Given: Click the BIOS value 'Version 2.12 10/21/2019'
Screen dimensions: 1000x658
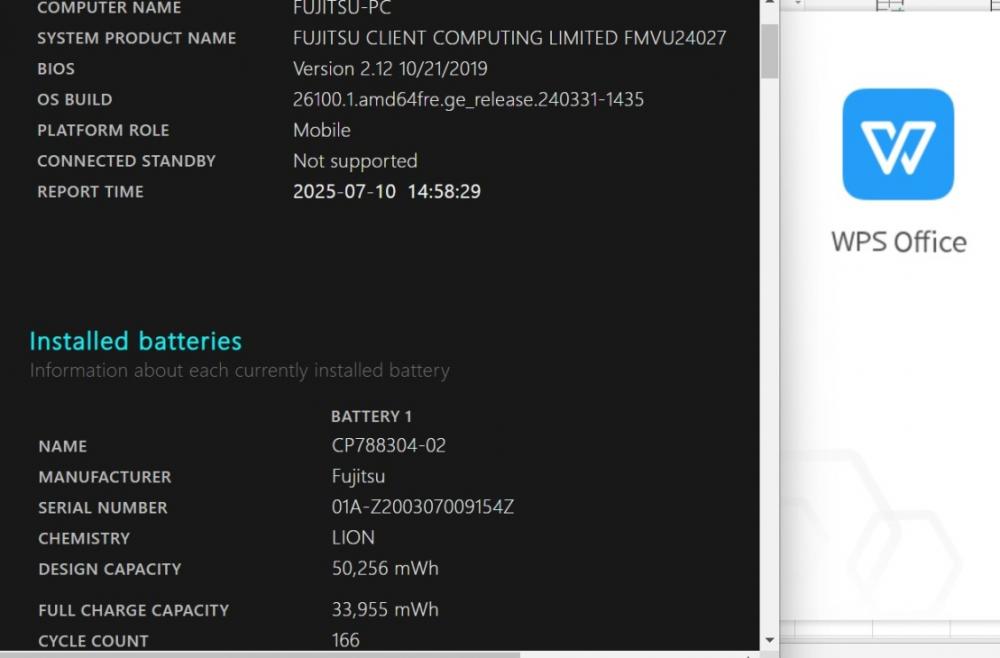Looking at the screenshot, I should (x=390, y=69).
